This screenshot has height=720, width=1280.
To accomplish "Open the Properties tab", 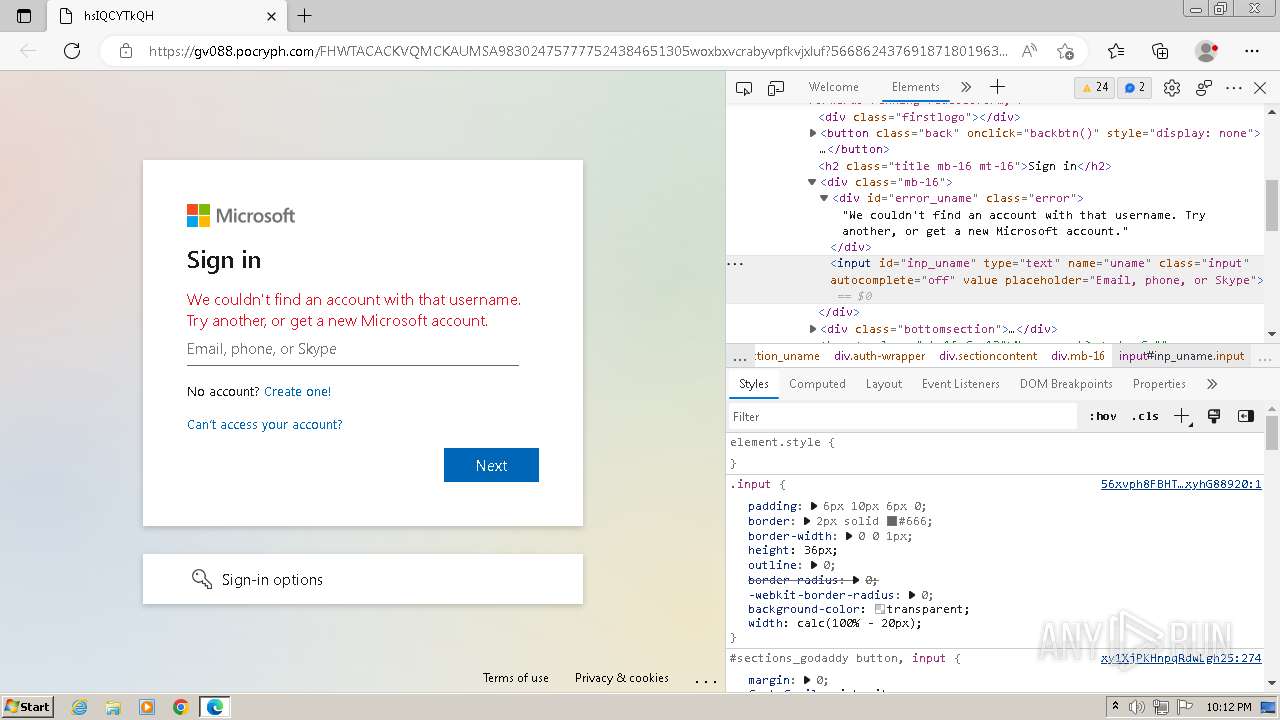I will click(x=1159, y=384).
